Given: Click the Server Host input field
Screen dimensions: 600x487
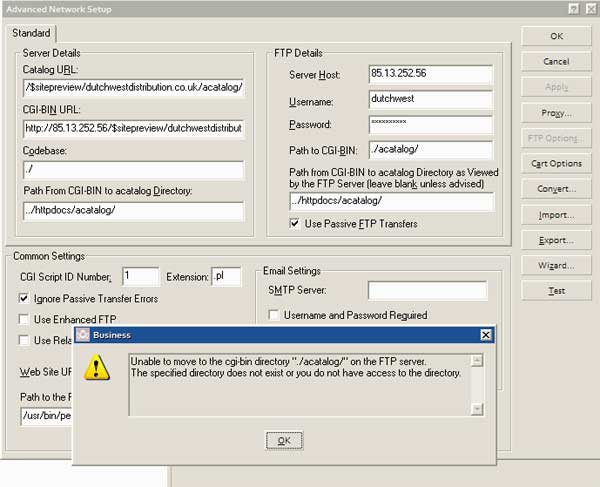Looking at the screenshot, I should point(430,75).
